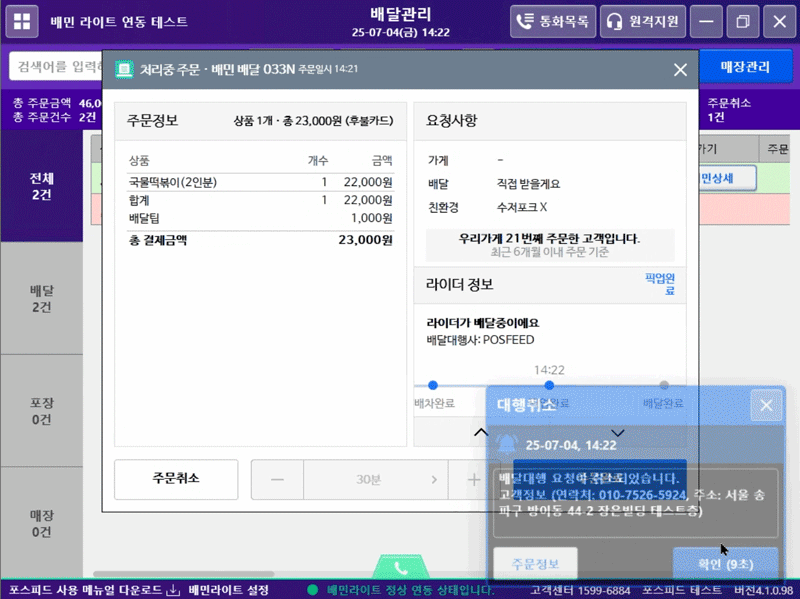Image resolution: width=800 pixels, height=599 pixels.
Task: Click the 주문취소 button in order dialog
Action: [x=176, y=479]
